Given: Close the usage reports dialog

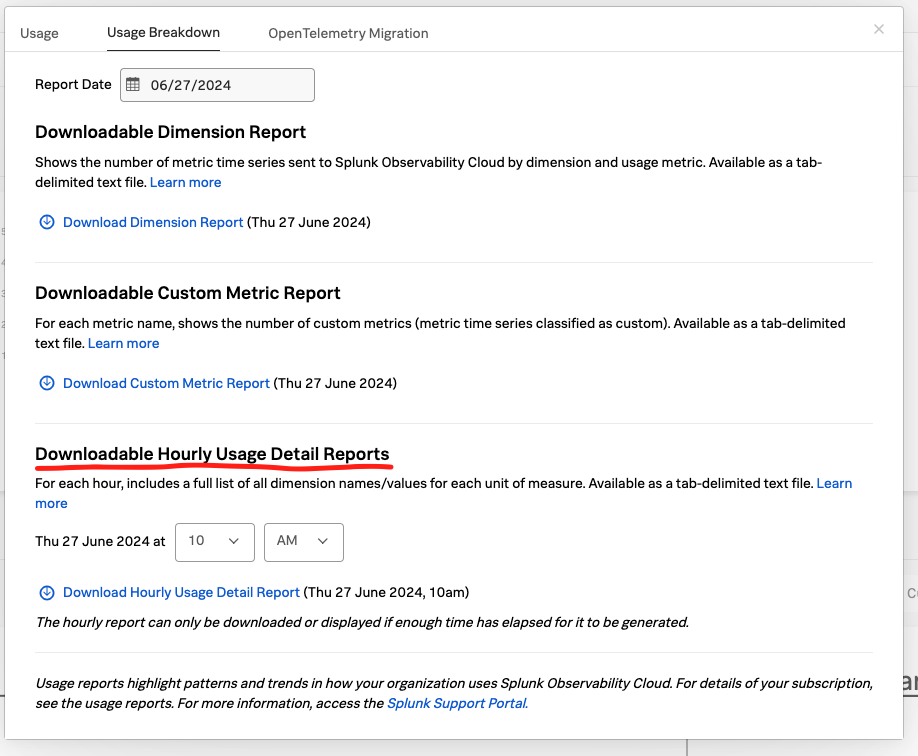Looking at the screenshot, I should 879,29.
